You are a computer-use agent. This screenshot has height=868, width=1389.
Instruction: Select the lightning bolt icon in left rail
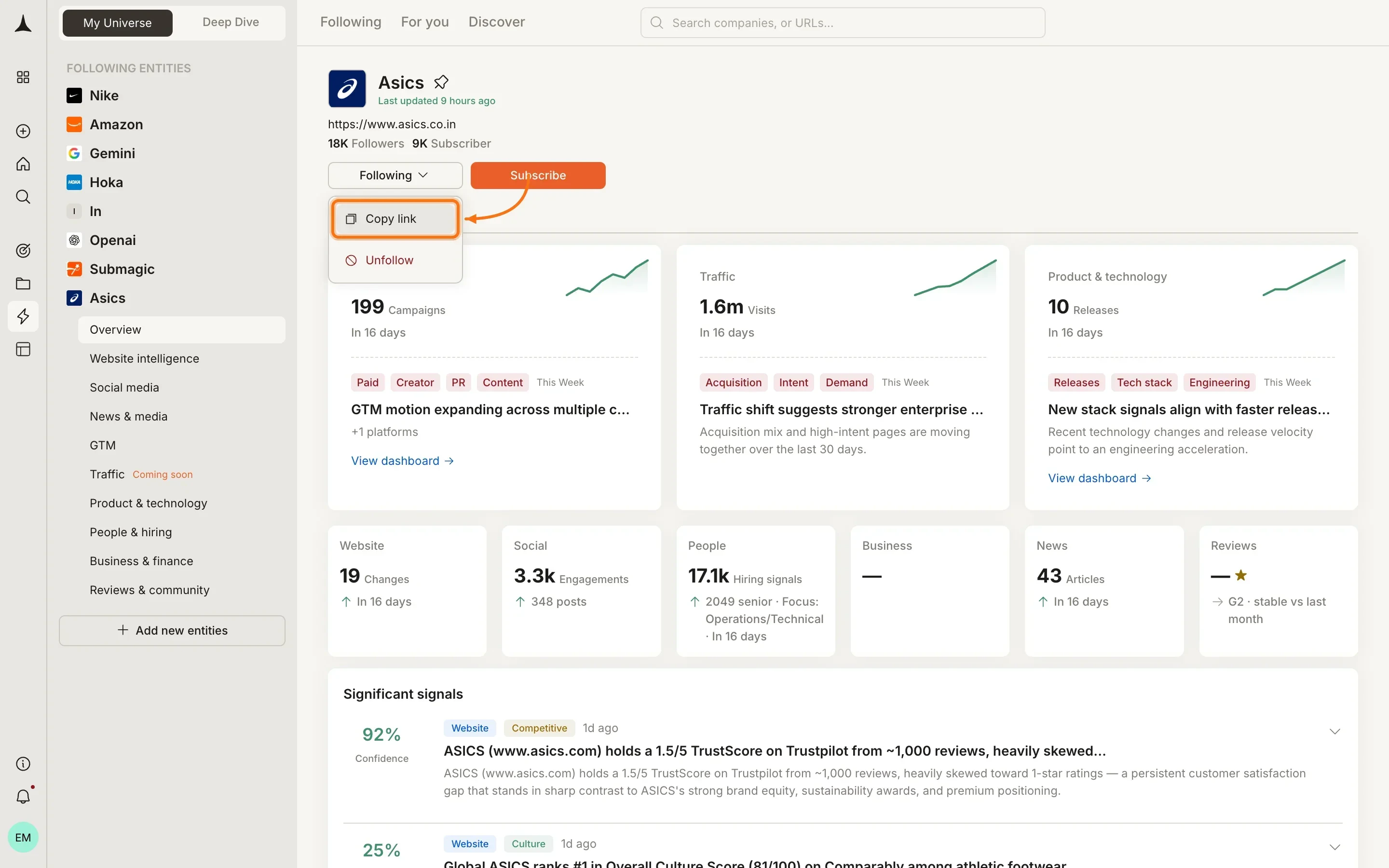pyautogui.click(x=23, y=316)
